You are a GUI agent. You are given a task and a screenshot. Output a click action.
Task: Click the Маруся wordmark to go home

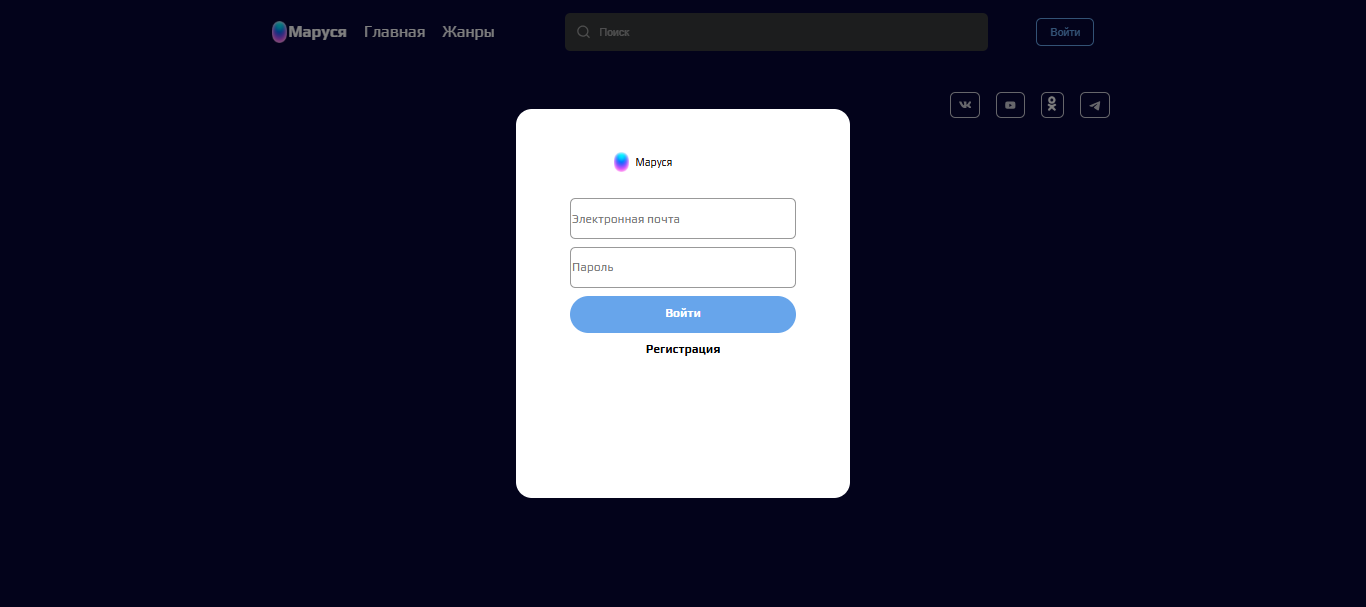pyautogui.click(x=317, y=31)
